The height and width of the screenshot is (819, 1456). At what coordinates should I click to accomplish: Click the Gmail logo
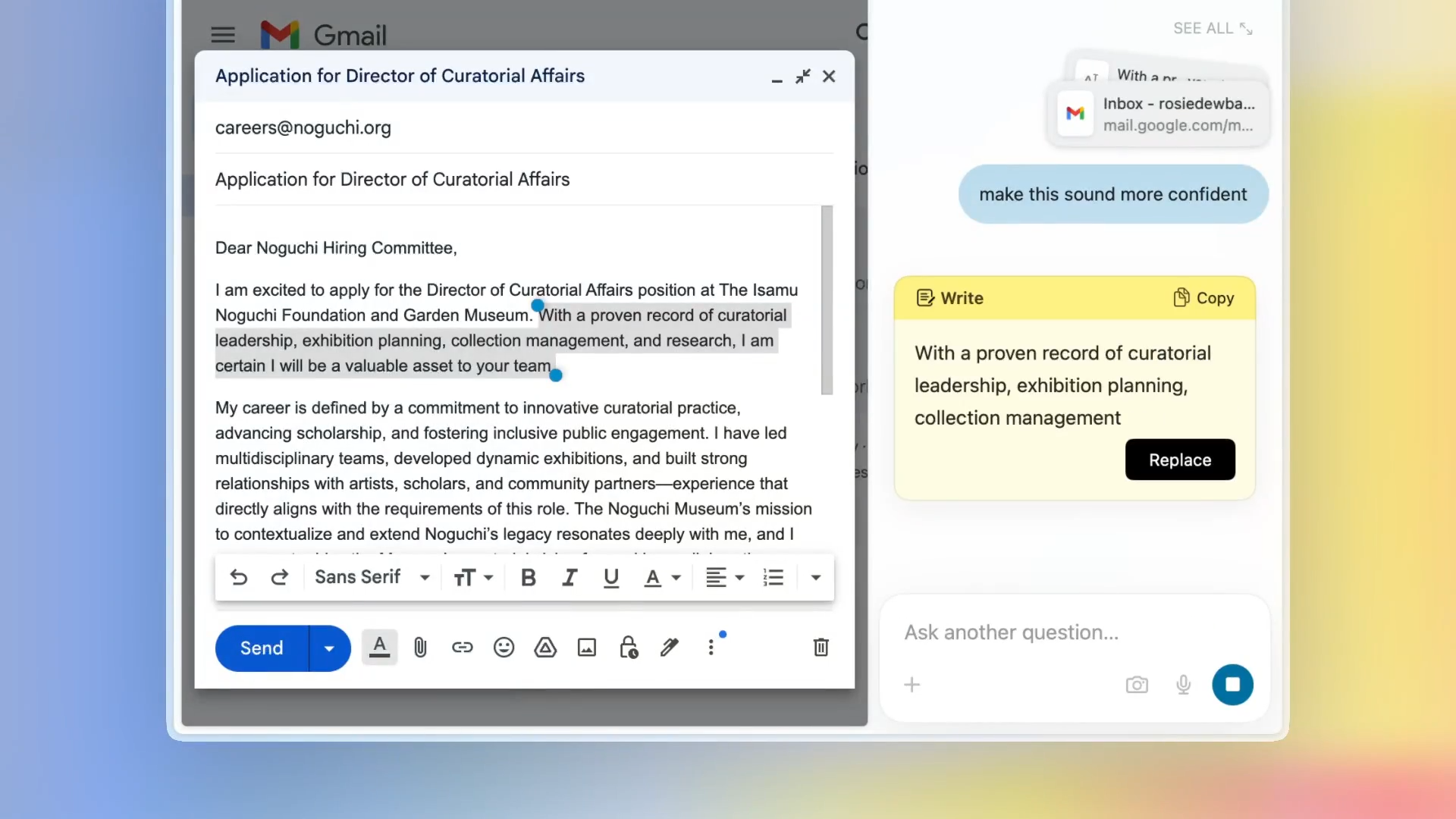click(324, 35)
